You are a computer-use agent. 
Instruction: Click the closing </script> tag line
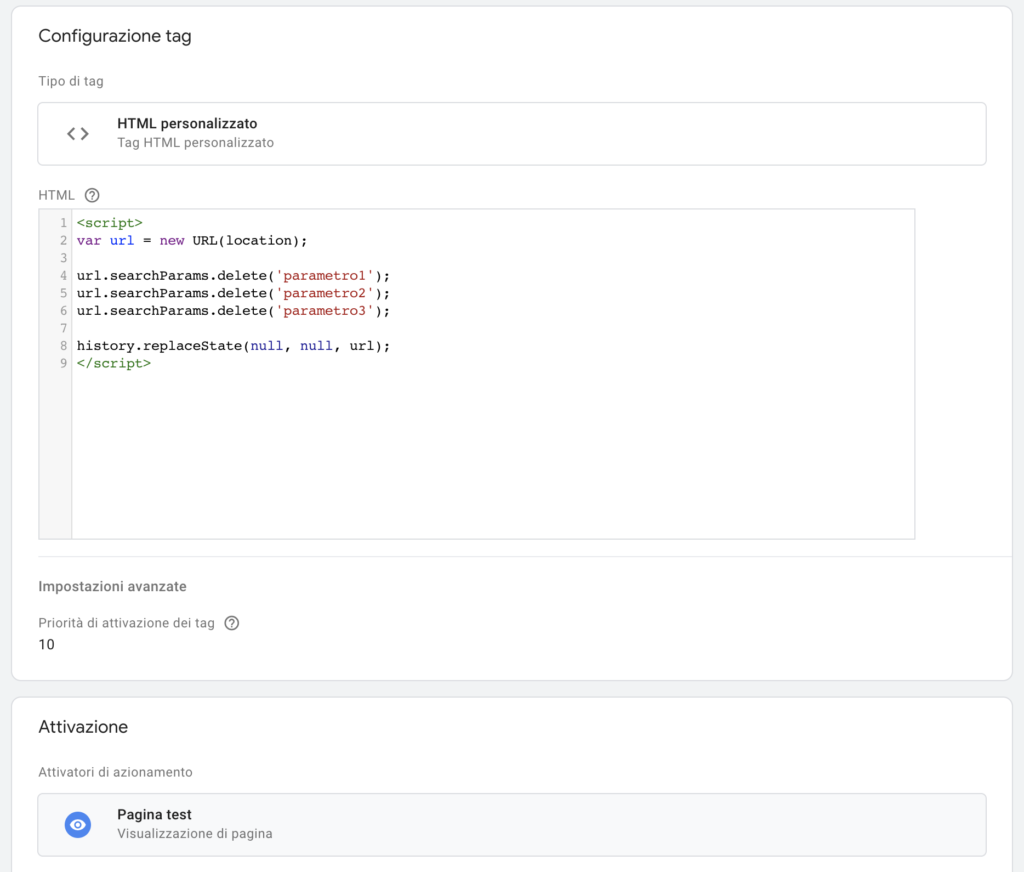tap(114, 363)
